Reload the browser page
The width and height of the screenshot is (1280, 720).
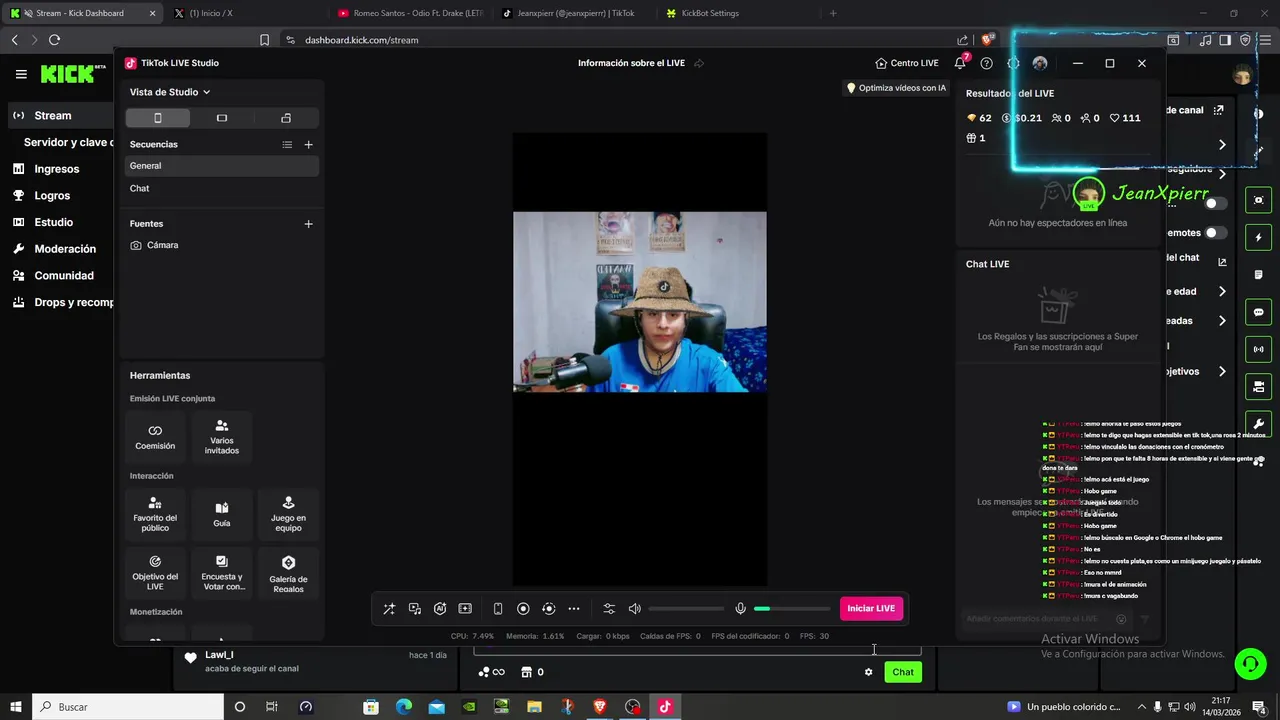(55, 40)
